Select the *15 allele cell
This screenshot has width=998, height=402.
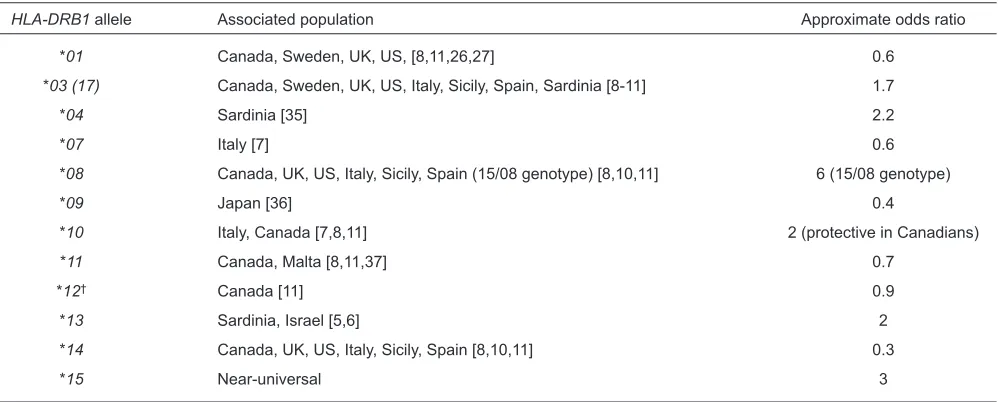coord(71,380)
